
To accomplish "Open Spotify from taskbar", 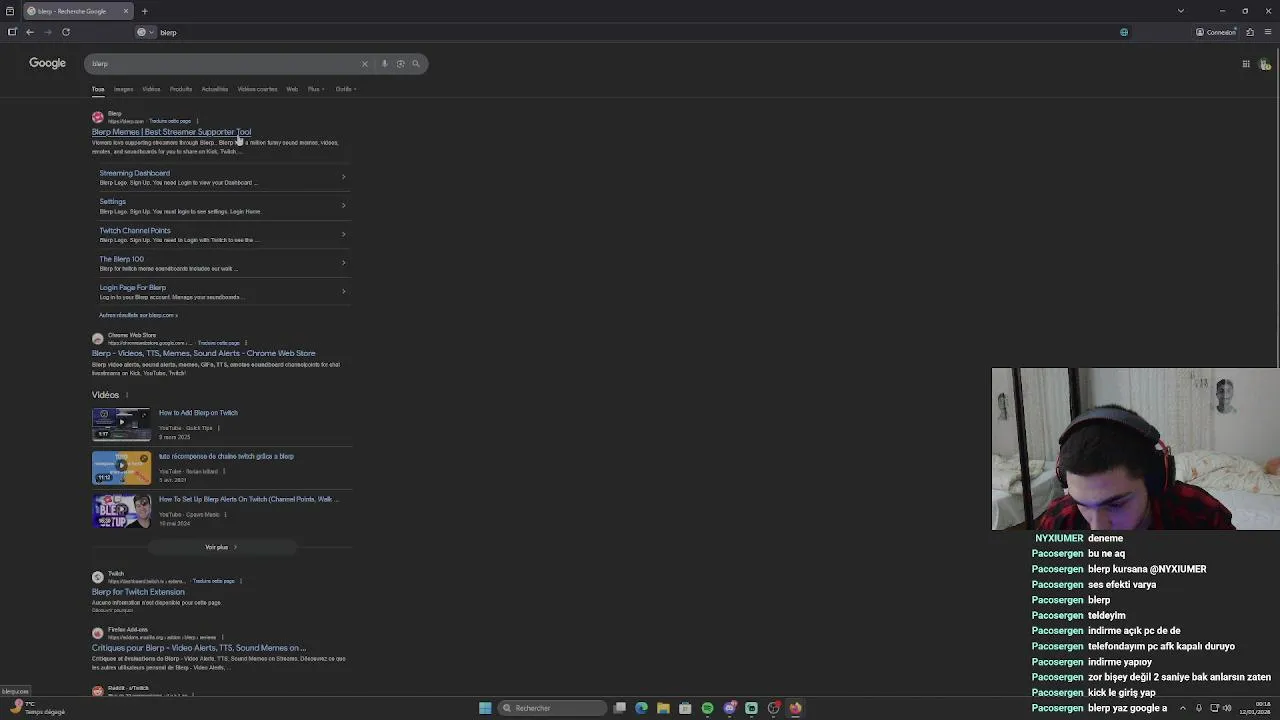I will [x=707, y=708].
